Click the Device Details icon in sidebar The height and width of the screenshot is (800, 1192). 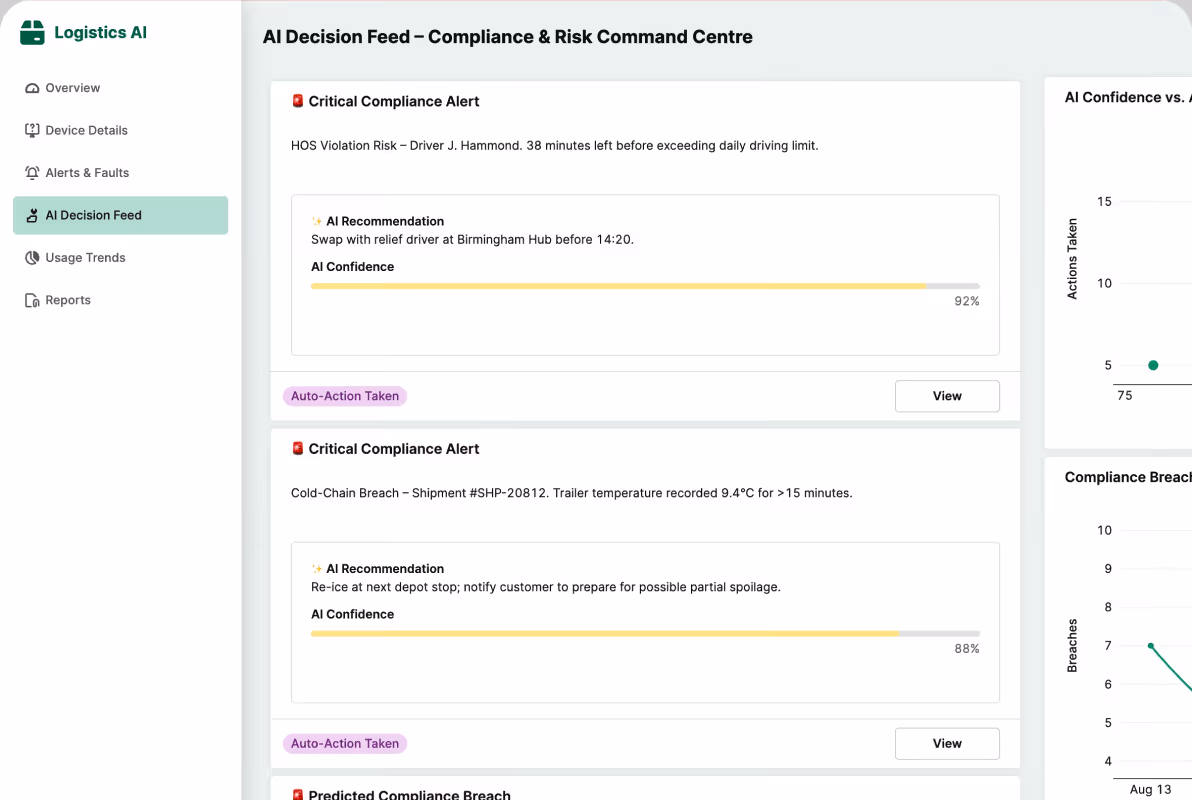pos(32,131)
